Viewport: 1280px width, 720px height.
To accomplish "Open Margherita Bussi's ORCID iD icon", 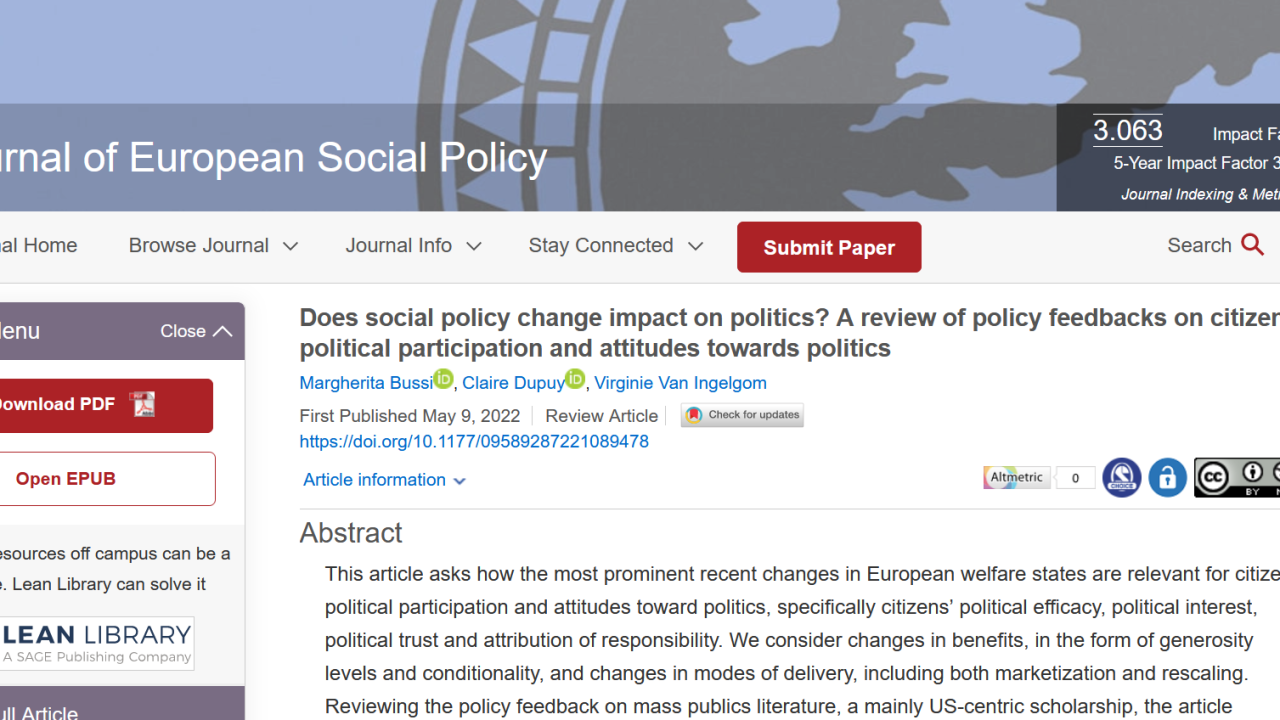I will 443,379.
